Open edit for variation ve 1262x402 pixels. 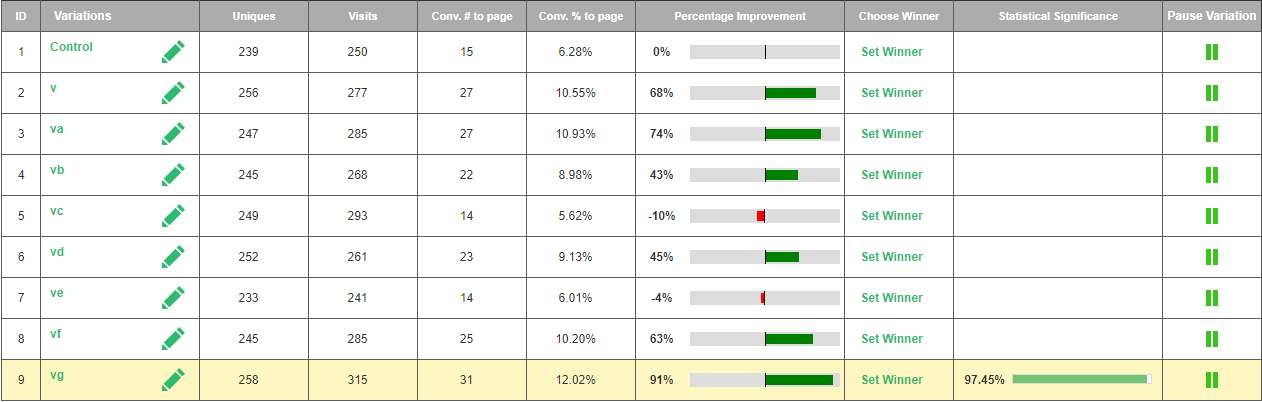[x=173, y=298]
